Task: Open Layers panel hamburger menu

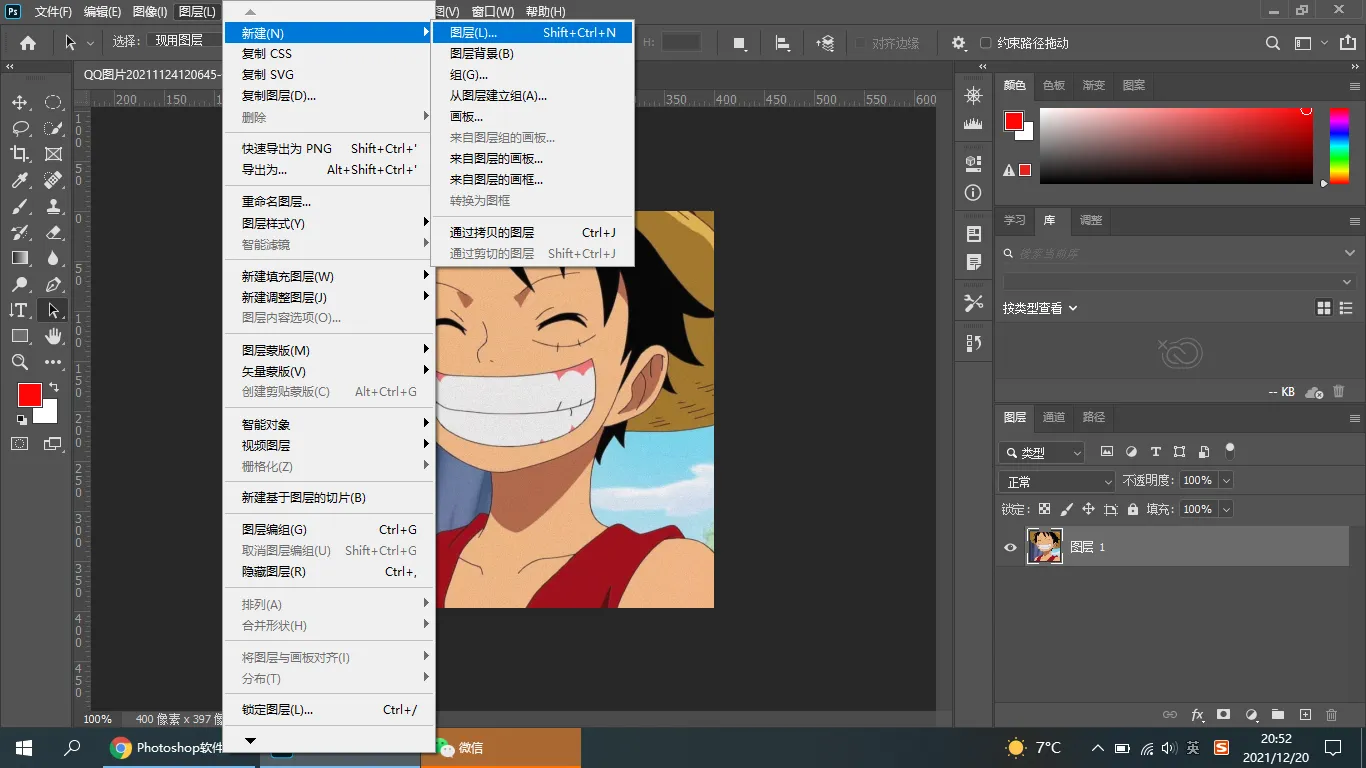Action: (x=1355, y=418)
